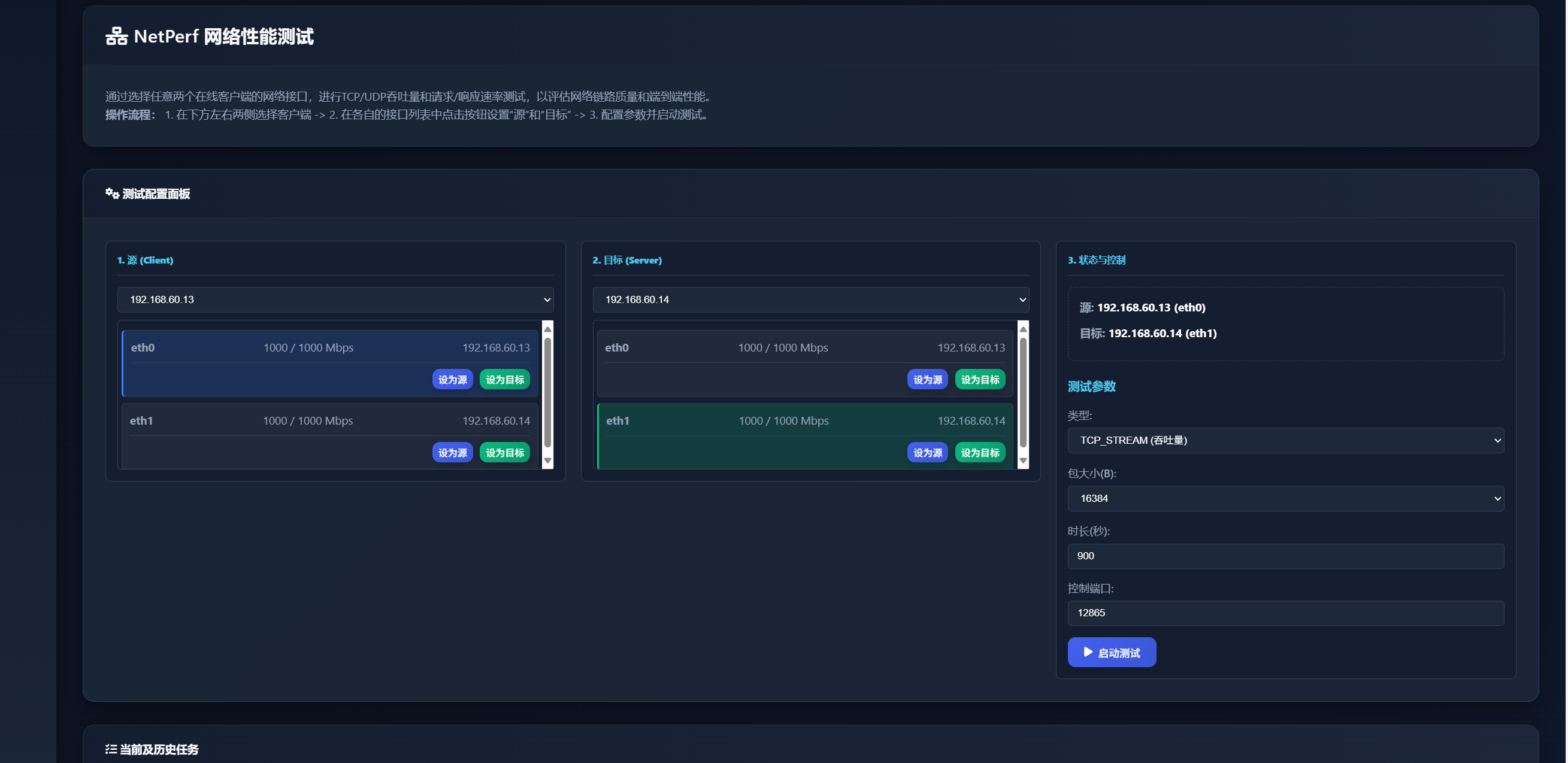This screenshot has width=1568, height=763.
Task: Set source panel eth0 as source
Action: [x=452, y=380]
